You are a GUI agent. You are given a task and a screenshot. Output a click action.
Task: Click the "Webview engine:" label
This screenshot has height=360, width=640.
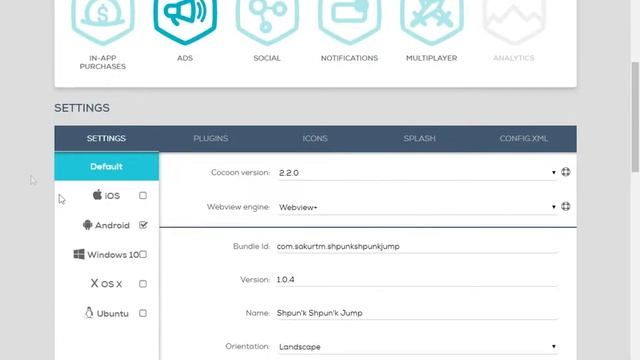click(x=238, y=207)
